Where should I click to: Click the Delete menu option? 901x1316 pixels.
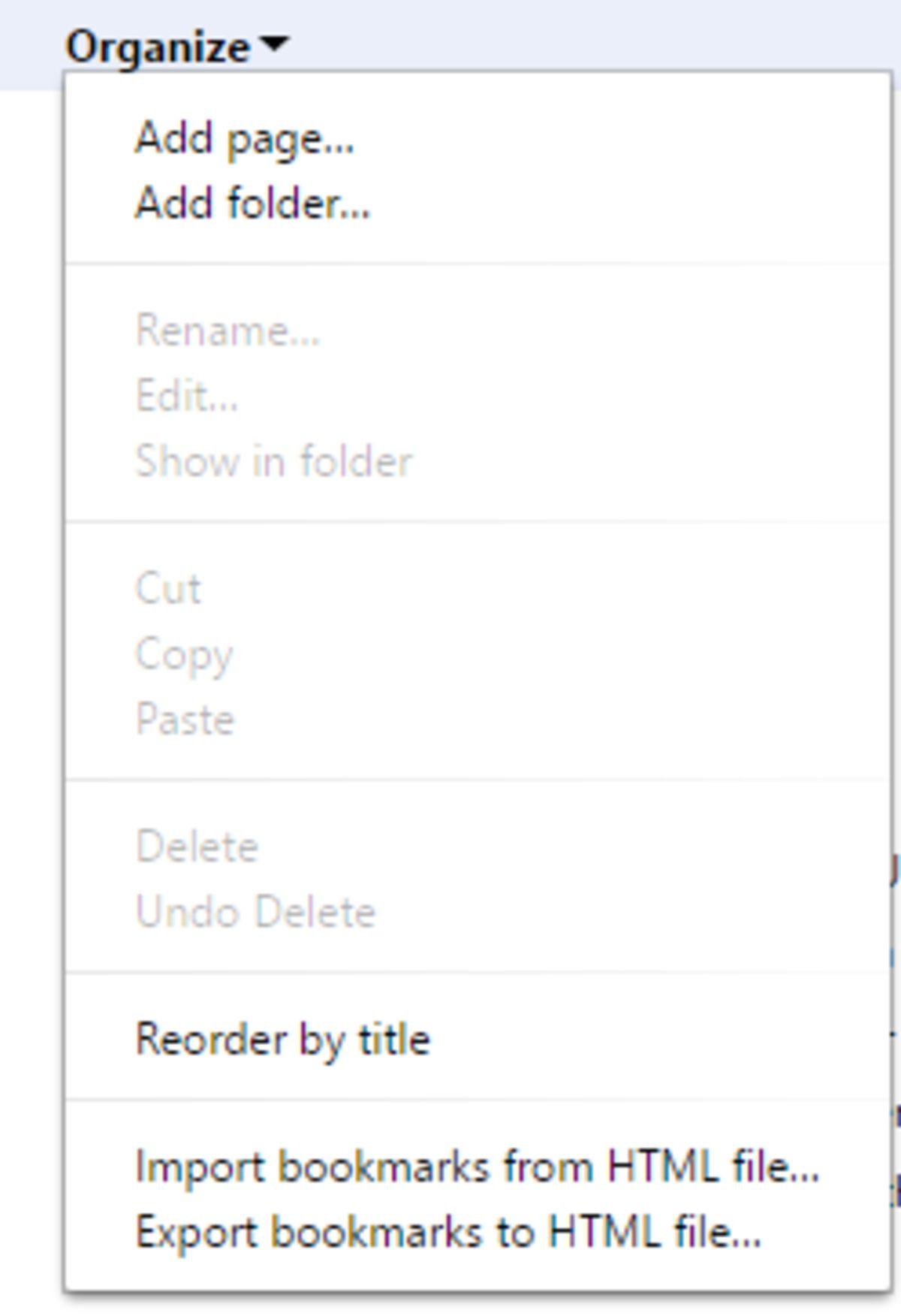197,847
